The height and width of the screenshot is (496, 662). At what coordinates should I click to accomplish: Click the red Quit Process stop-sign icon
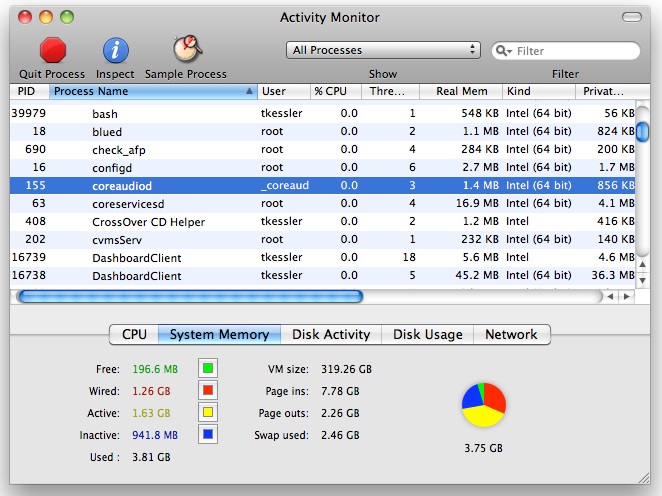(x=53, y=50)
